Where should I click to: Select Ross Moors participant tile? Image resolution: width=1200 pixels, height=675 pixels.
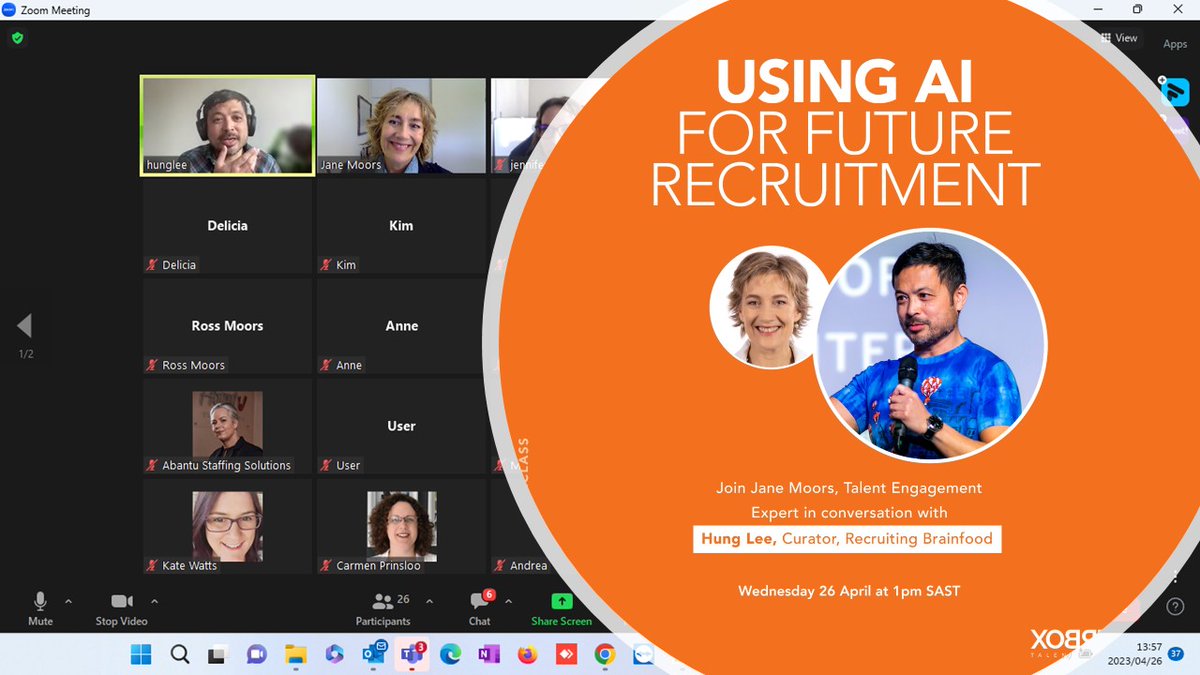(x=227, y=326)
